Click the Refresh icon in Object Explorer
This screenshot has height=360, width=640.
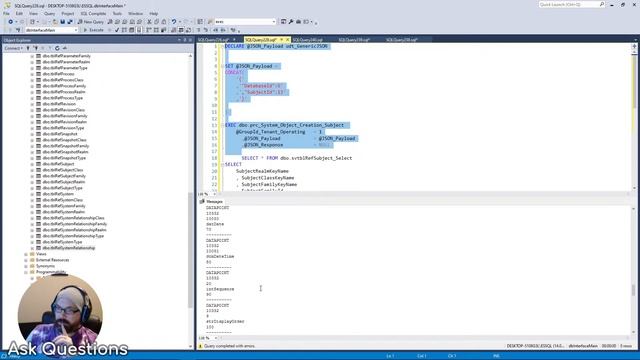[x=57, y=48]
